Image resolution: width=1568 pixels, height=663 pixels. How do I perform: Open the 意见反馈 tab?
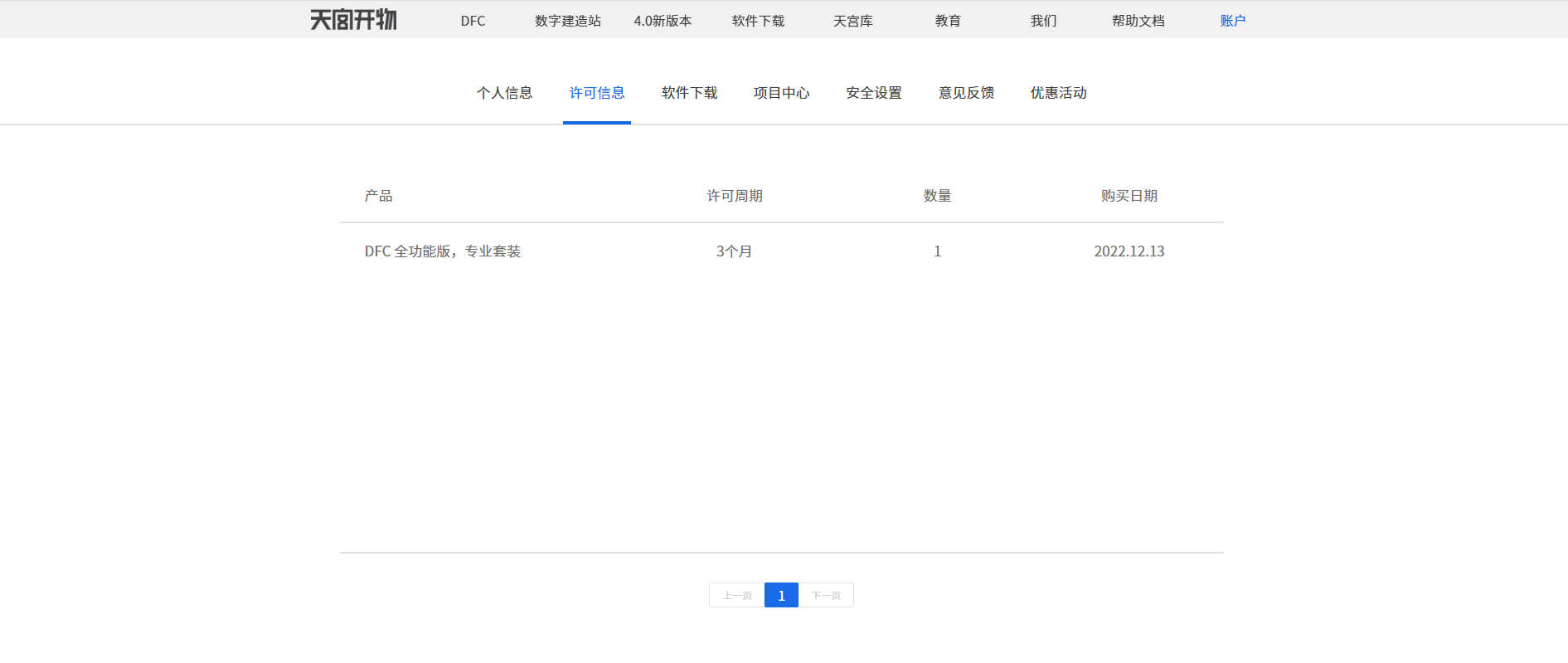(966, 93)
